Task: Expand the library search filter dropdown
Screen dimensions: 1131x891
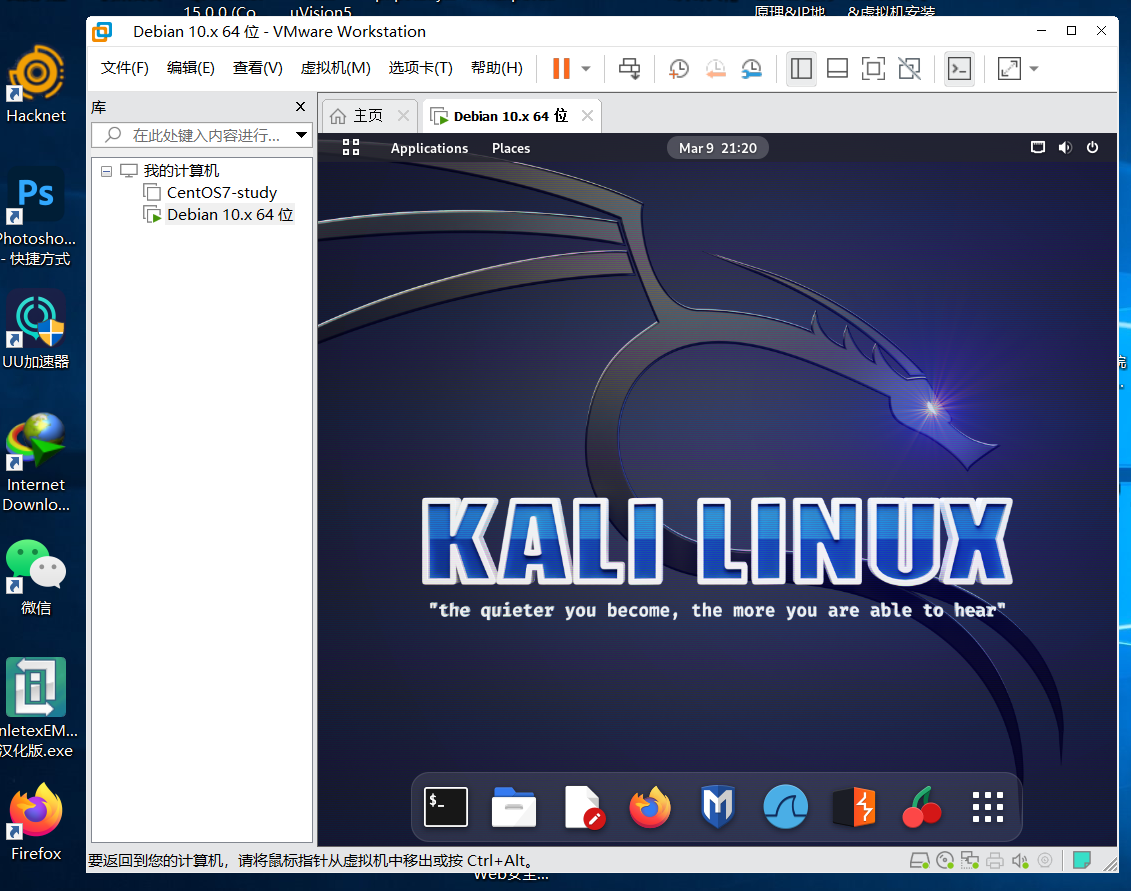Action: (301, 135)
